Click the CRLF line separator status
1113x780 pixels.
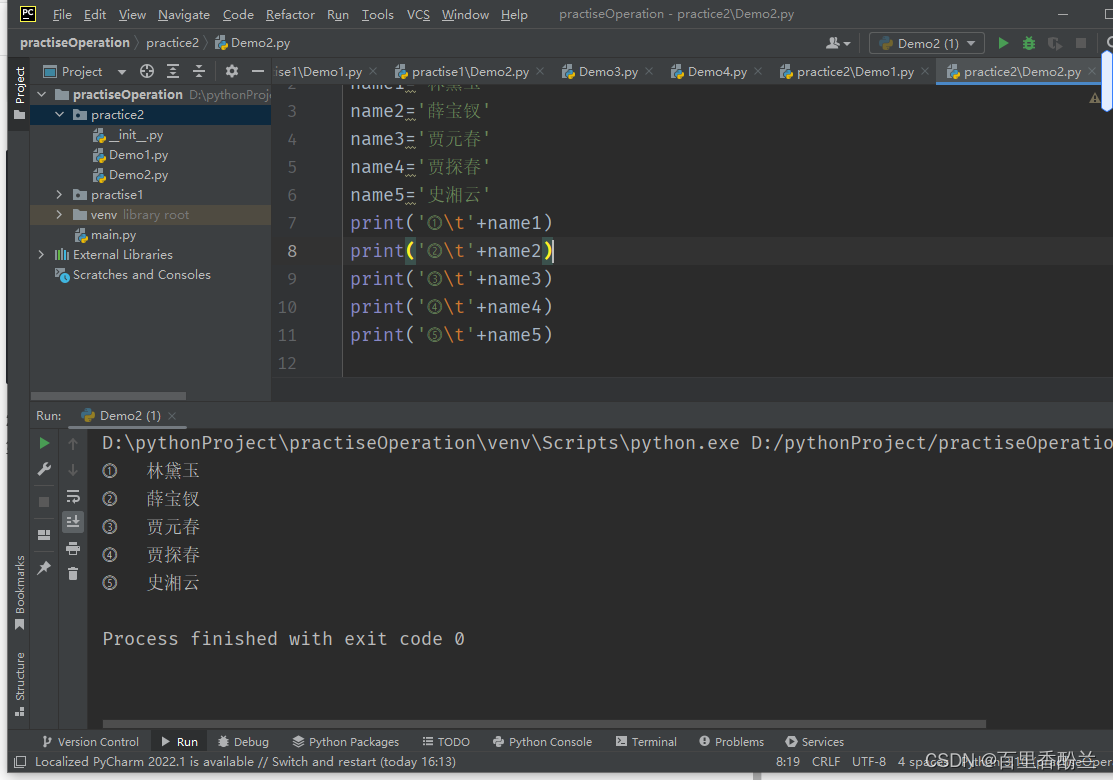[x=826, y=762]
